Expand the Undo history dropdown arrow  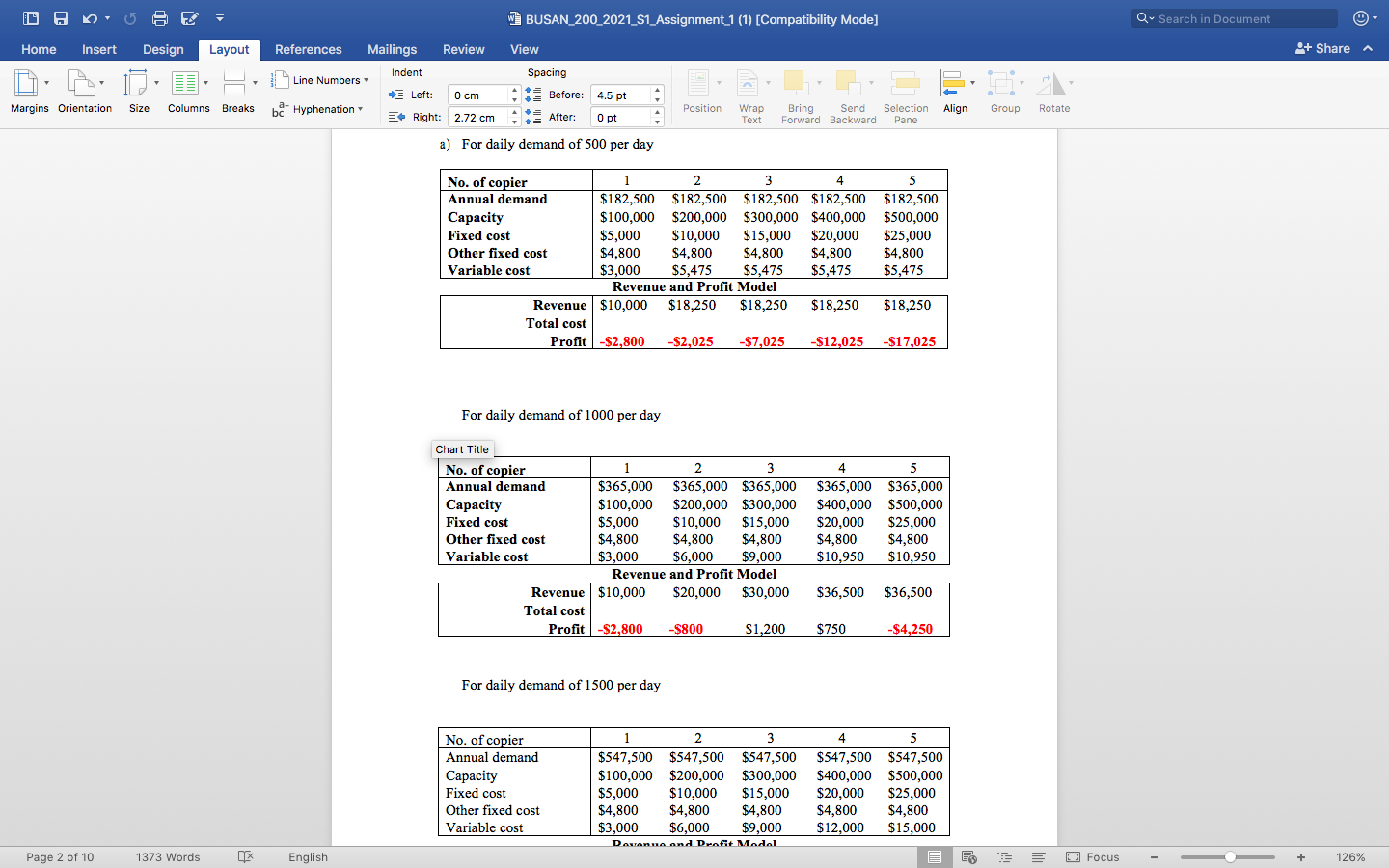point(107,18)
